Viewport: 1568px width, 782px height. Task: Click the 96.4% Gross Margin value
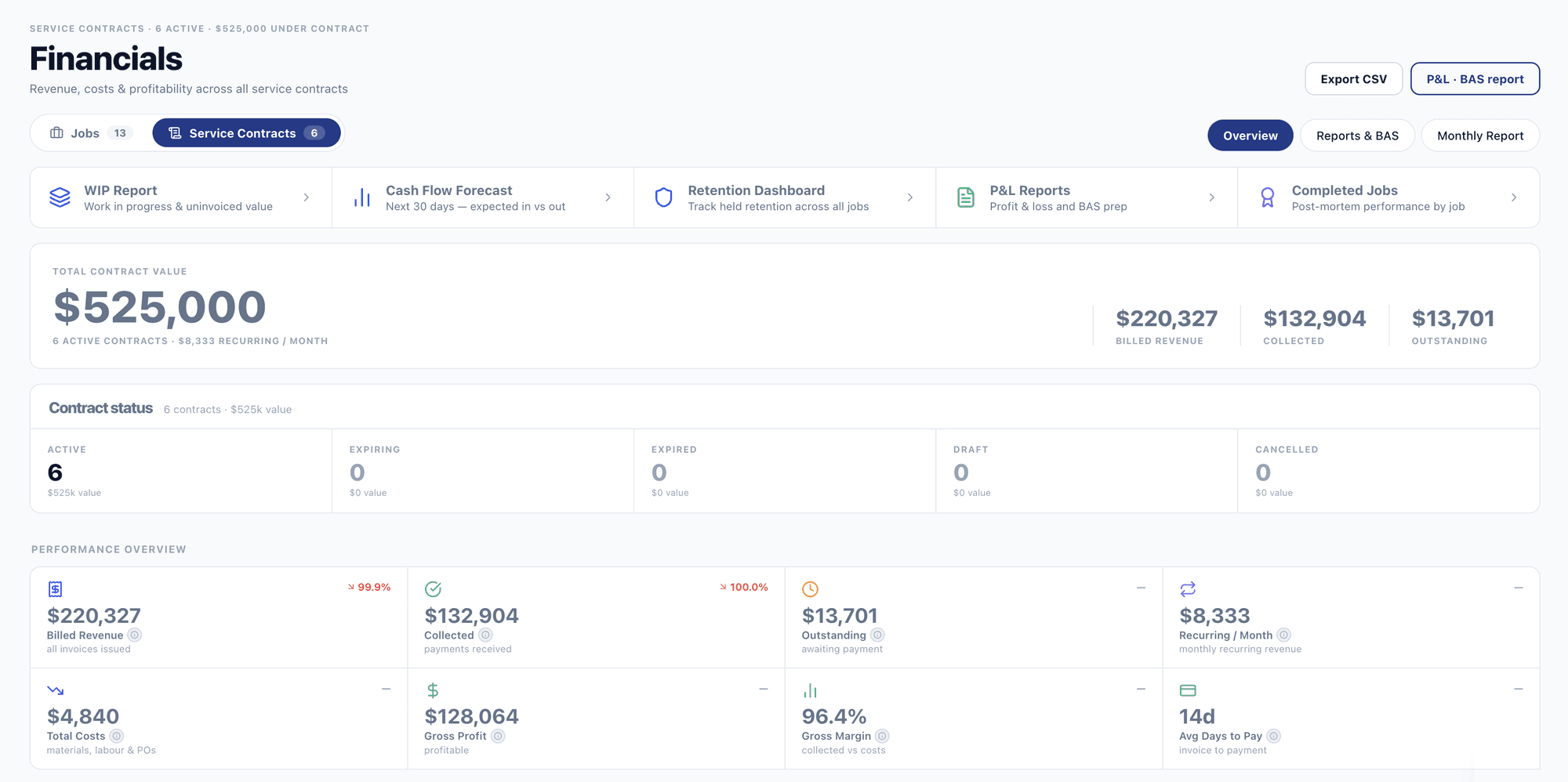tap(834, 716)
